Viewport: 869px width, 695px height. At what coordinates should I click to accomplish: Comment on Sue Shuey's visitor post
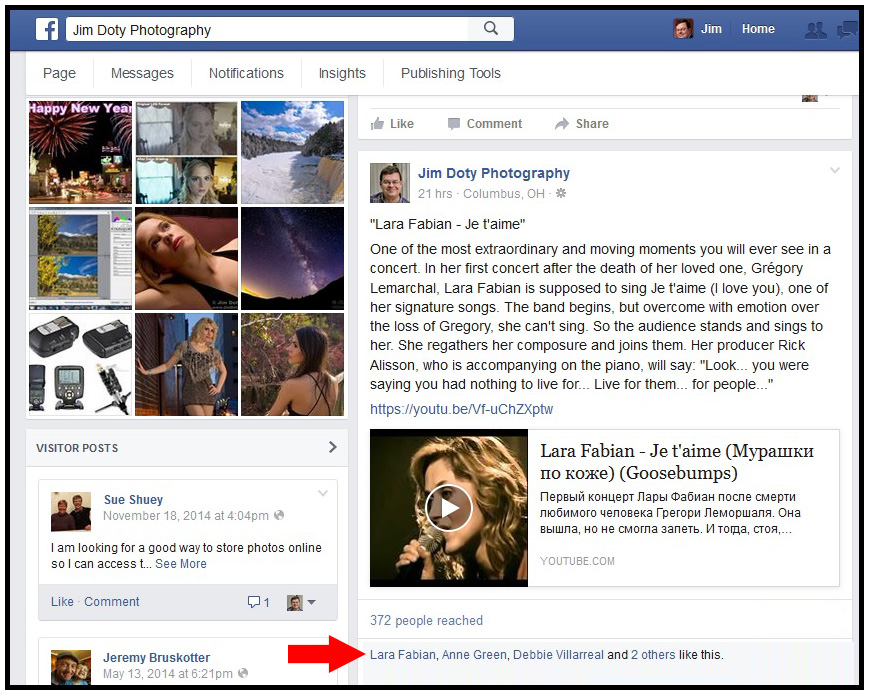[x=111, y=601]
